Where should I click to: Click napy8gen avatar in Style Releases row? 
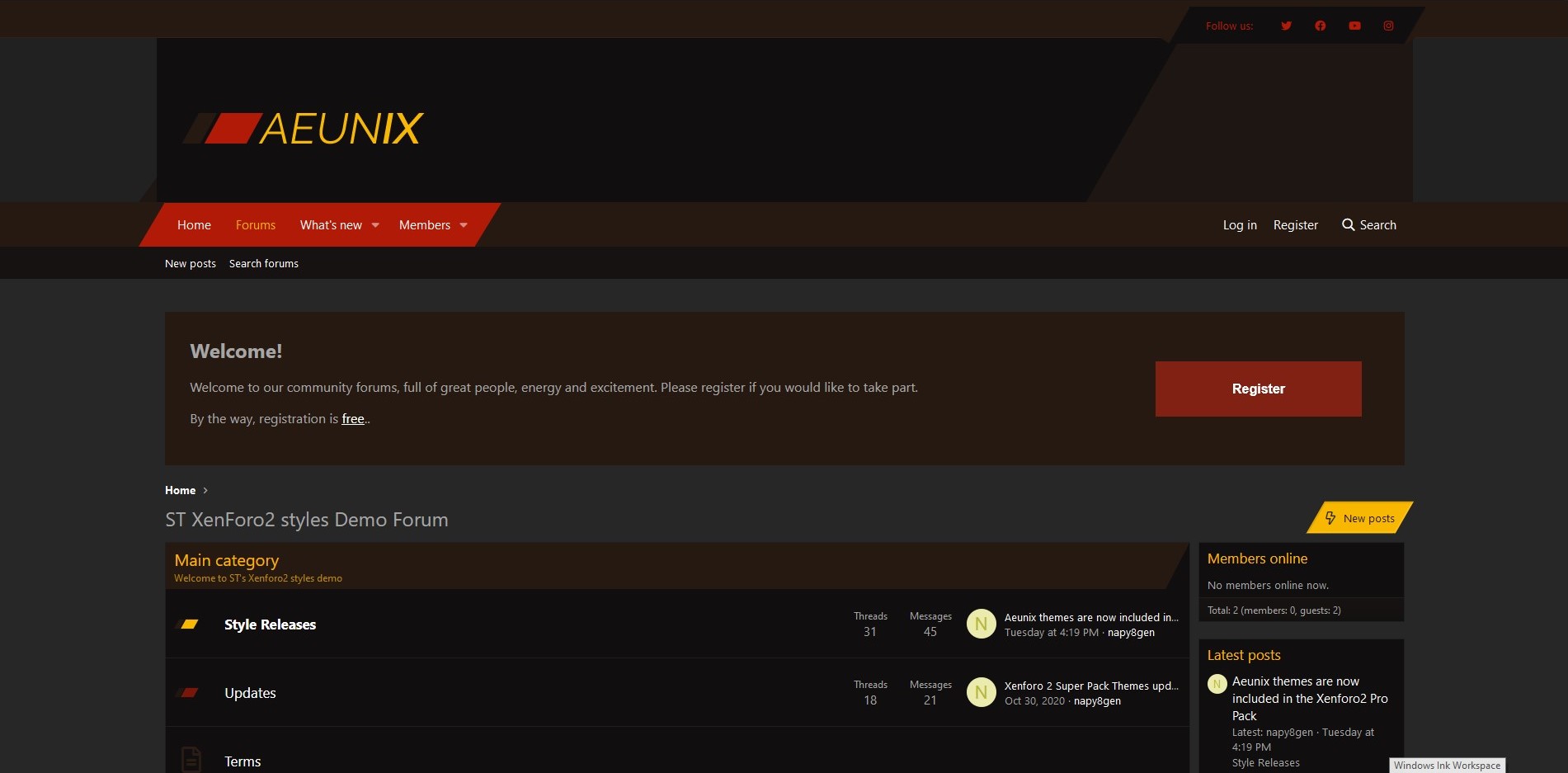coord(982,625)
